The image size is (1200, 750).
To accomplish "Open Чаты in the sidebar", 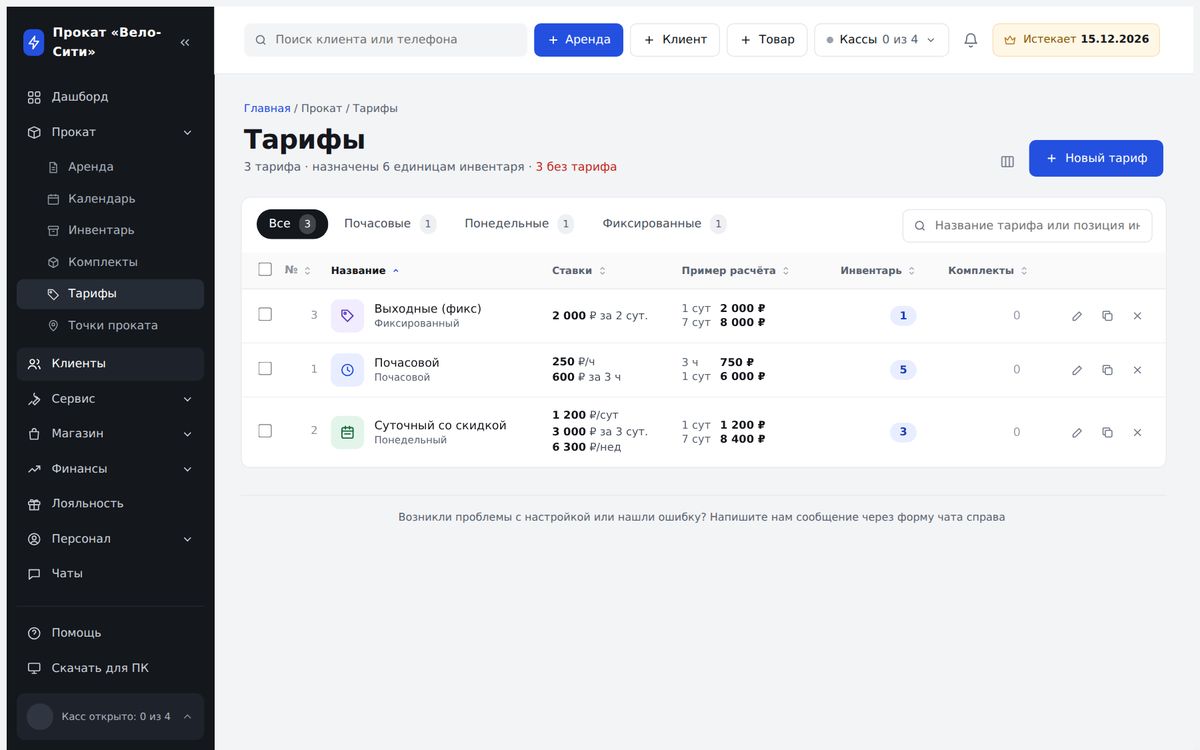I will tap(110, 574).
